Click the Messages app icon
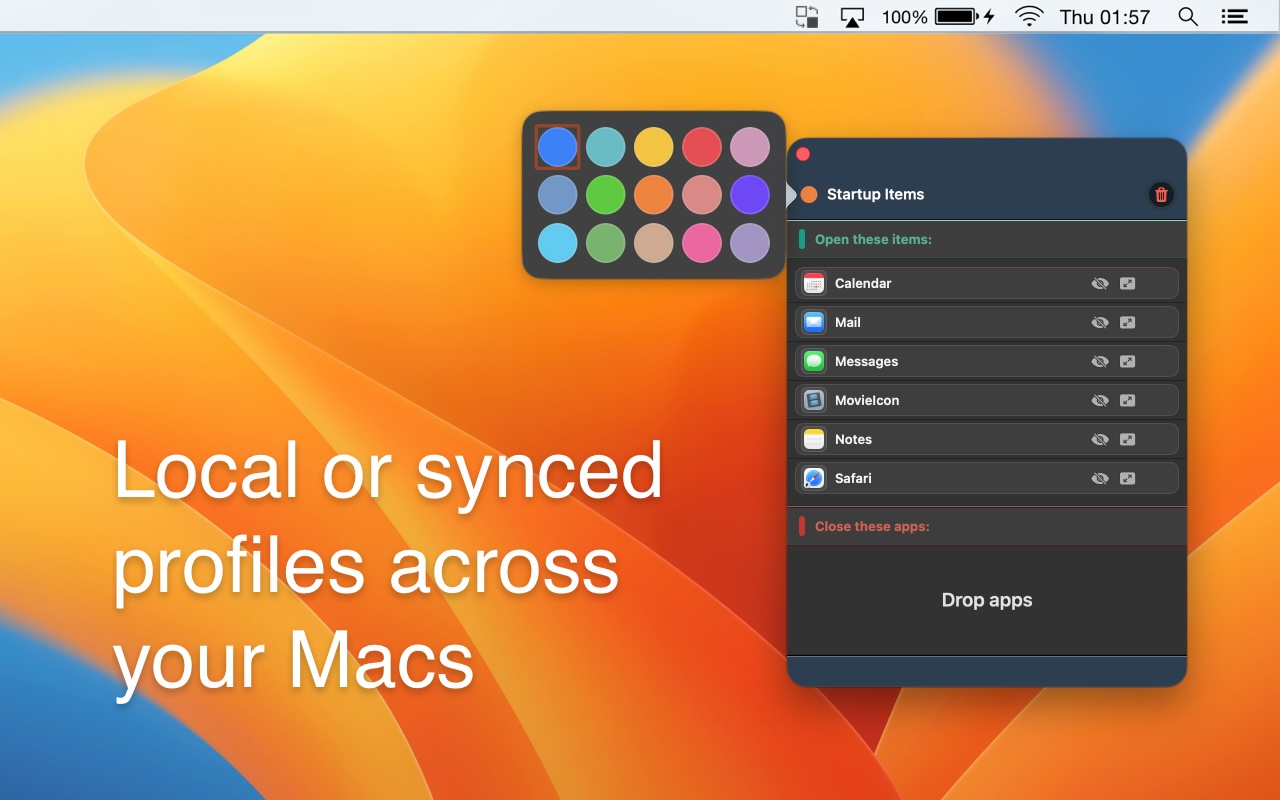 [813, 361]
